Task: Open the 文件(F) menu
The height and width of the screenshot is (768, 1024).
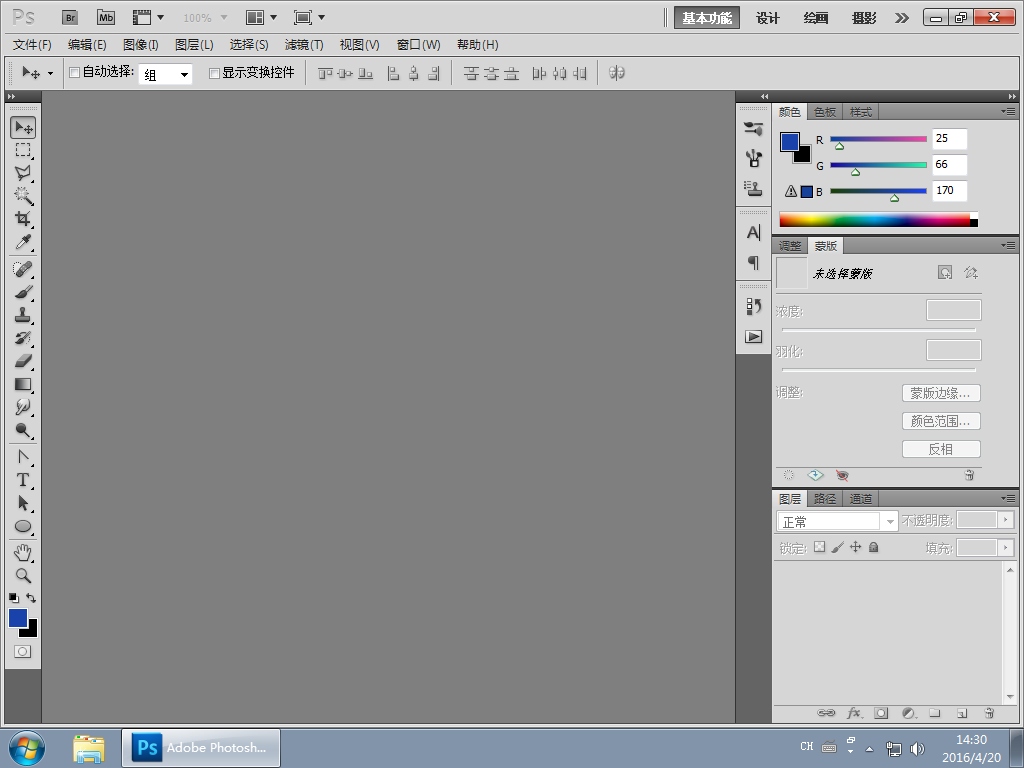Action: click(x=32, y=44)
